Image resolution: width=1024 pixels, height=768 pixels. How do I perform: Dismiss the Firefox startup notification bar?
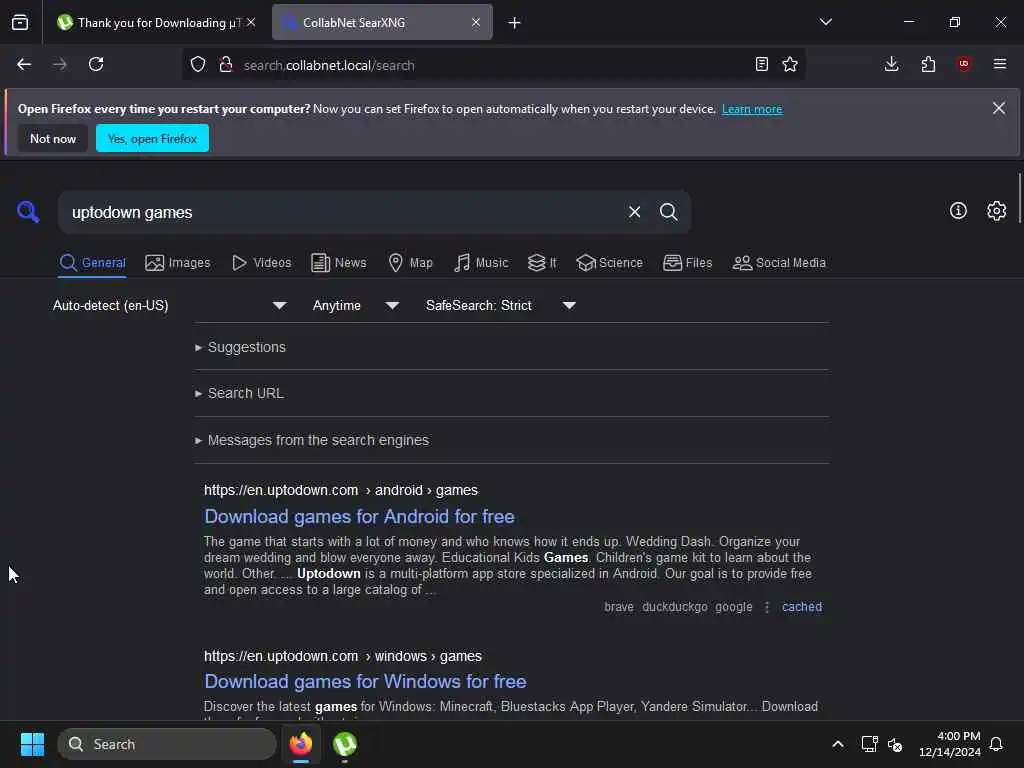pyautogui.click(x=999, y=108)
